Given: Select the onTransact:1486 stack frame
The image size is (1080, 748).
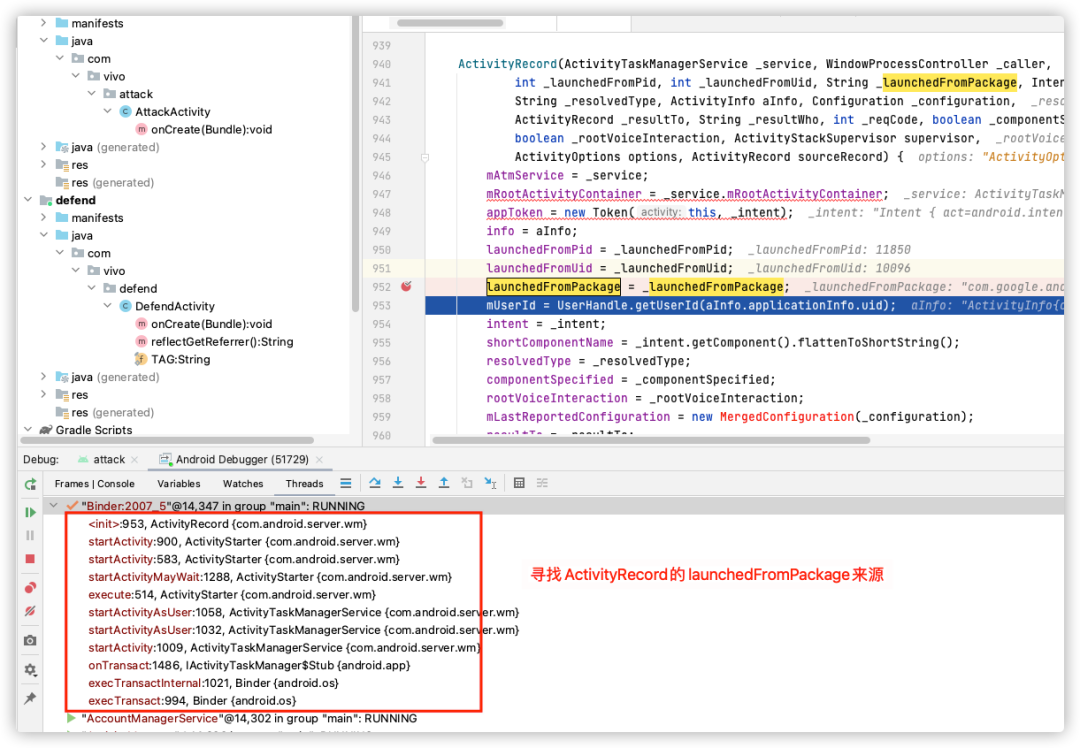Looking at the screenshot, I should [x=249, y=665].
